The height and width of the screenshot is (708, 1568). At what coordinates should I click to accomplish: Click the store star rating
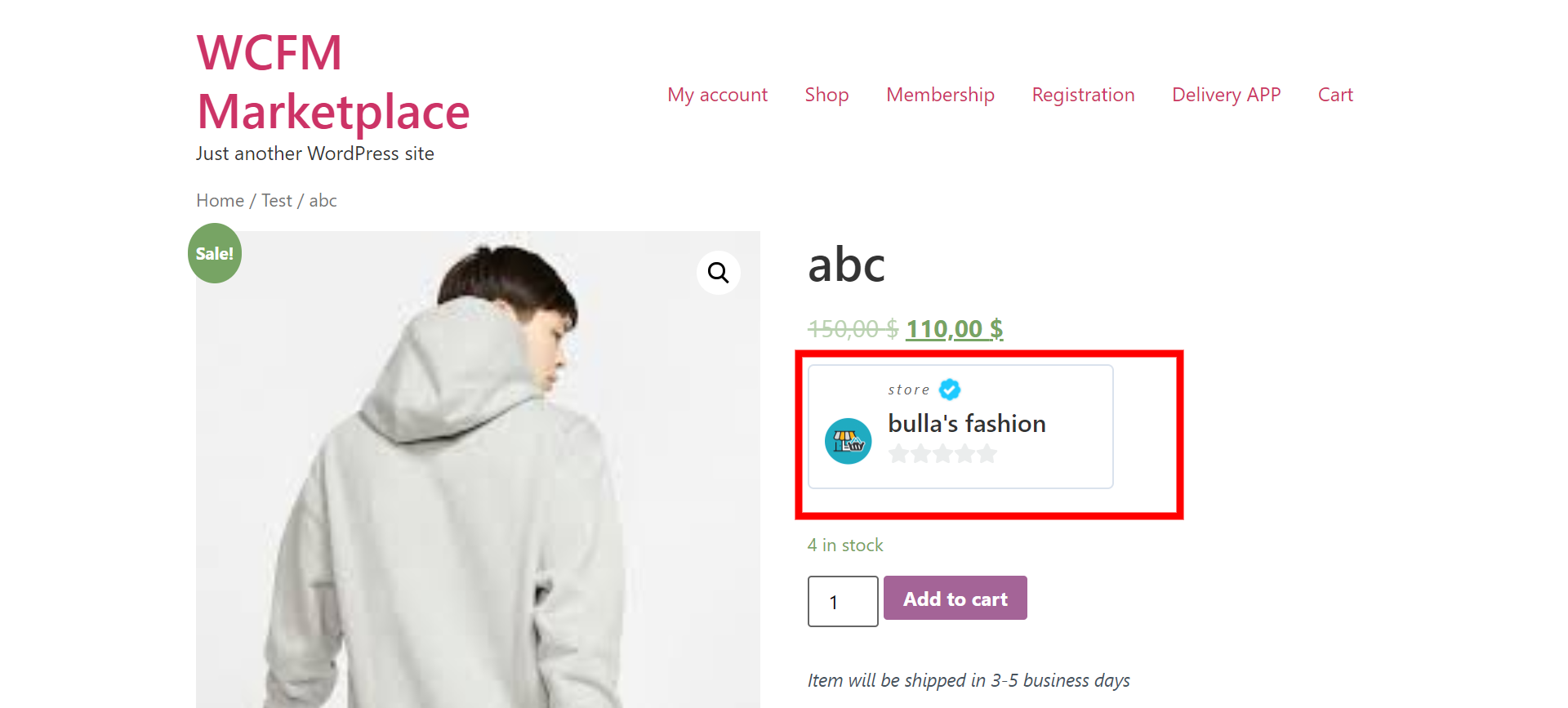tap(942, 454)
